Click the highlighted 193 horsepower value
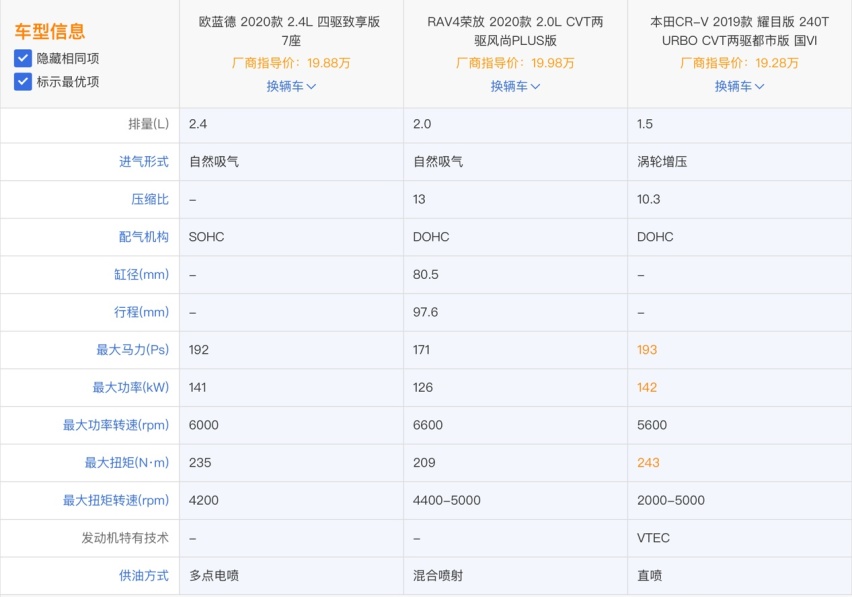852x597 pixels. (x=647, y=350)
